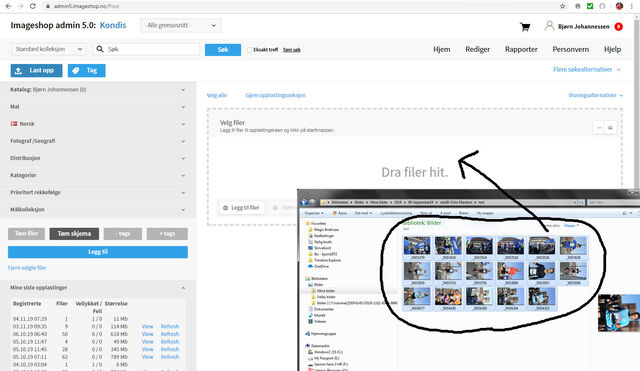Screen dimensions: 640x371
Task: Click the Tøm skjema button
Action: [74, 233]
